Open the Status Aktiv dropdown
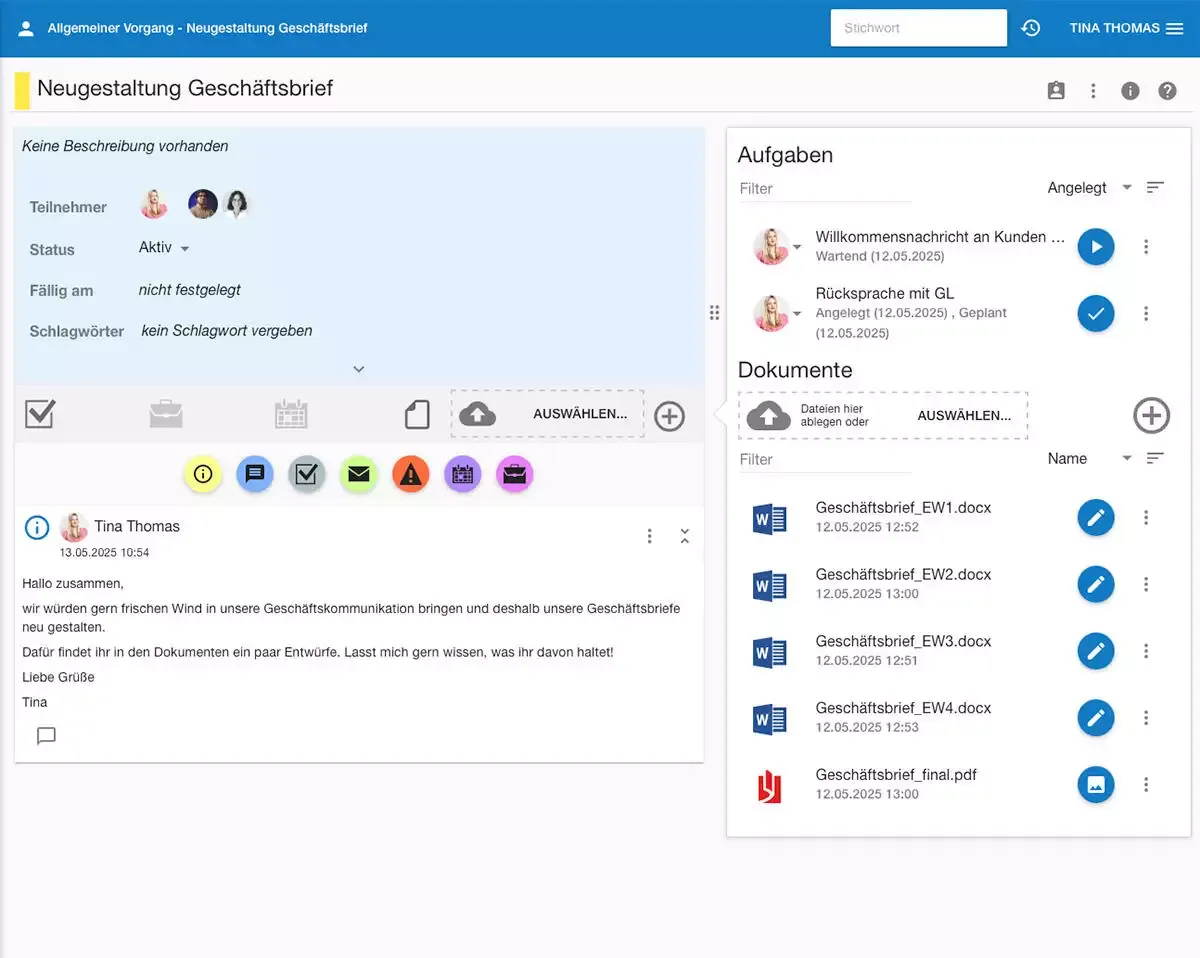Screen dimensions: 1200x958 [165, 248]
